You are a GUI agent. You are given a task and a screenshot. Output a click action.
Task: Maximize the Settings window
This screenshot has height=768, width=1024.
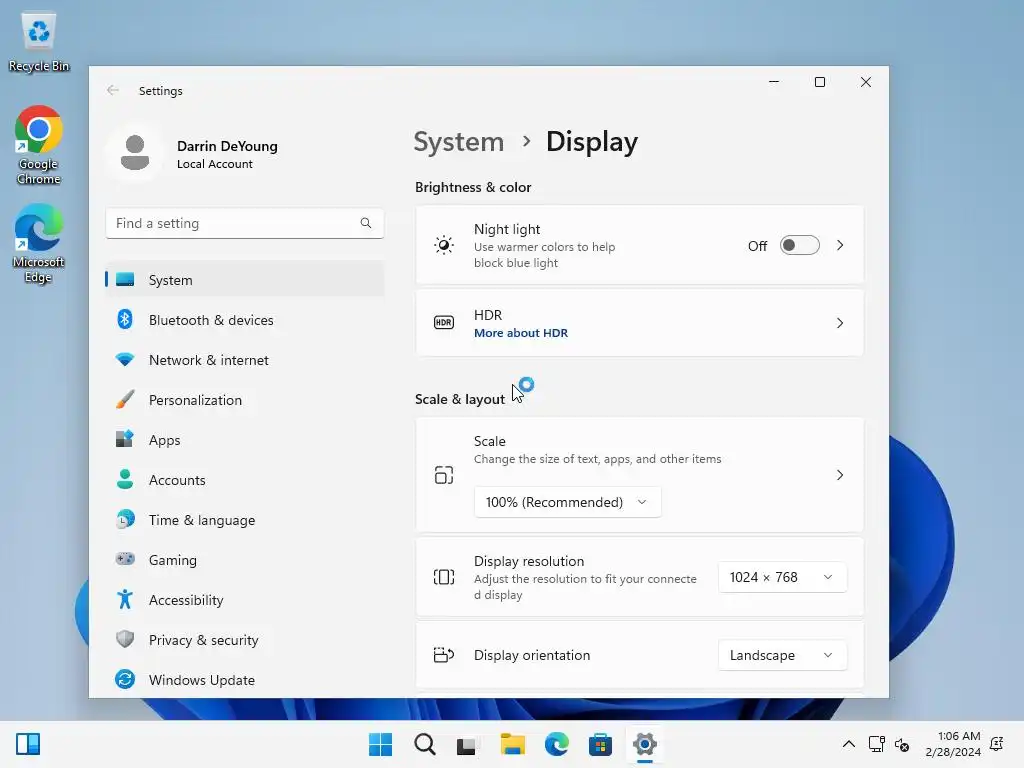point(820,82)
